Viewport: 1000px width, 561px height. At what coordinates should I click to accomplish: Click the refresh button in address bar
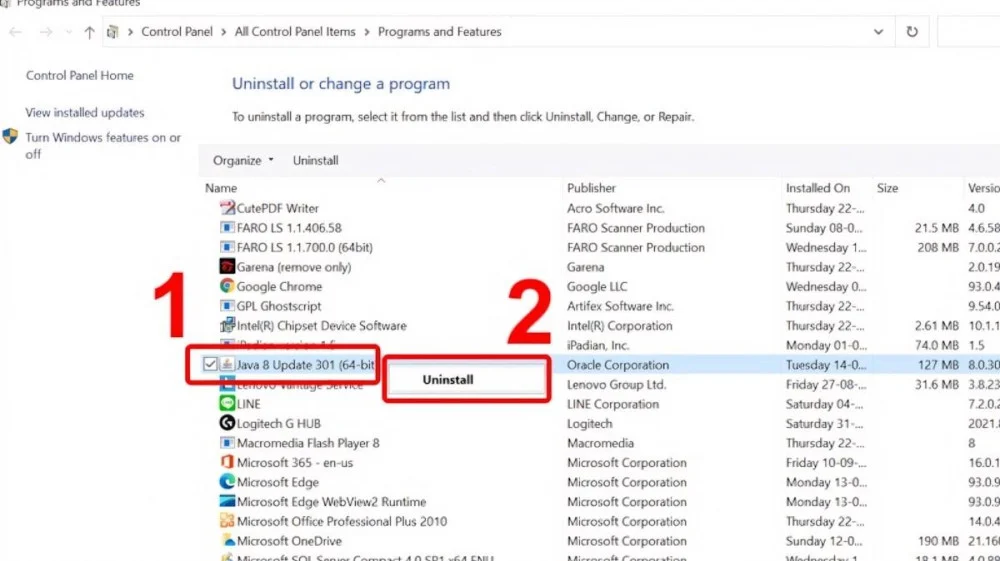pyautogui.click(x=912, y=31)
